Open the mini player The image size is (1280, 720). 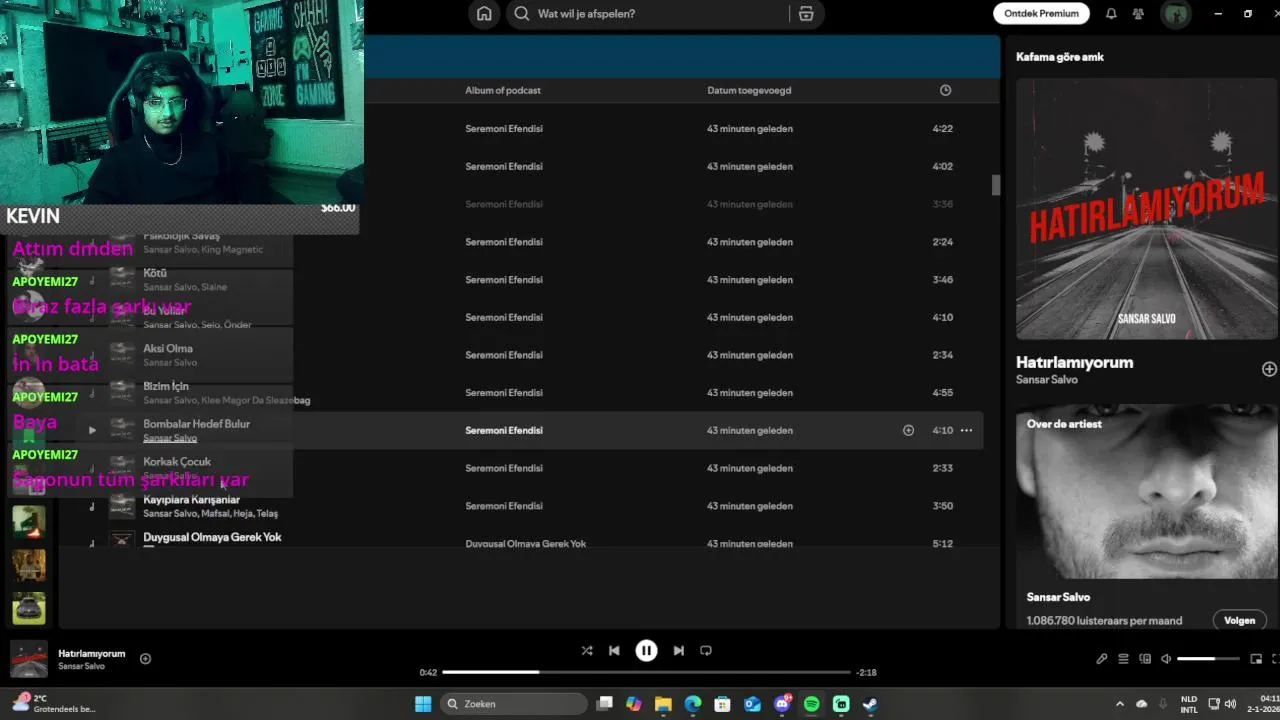[1256, 659]
